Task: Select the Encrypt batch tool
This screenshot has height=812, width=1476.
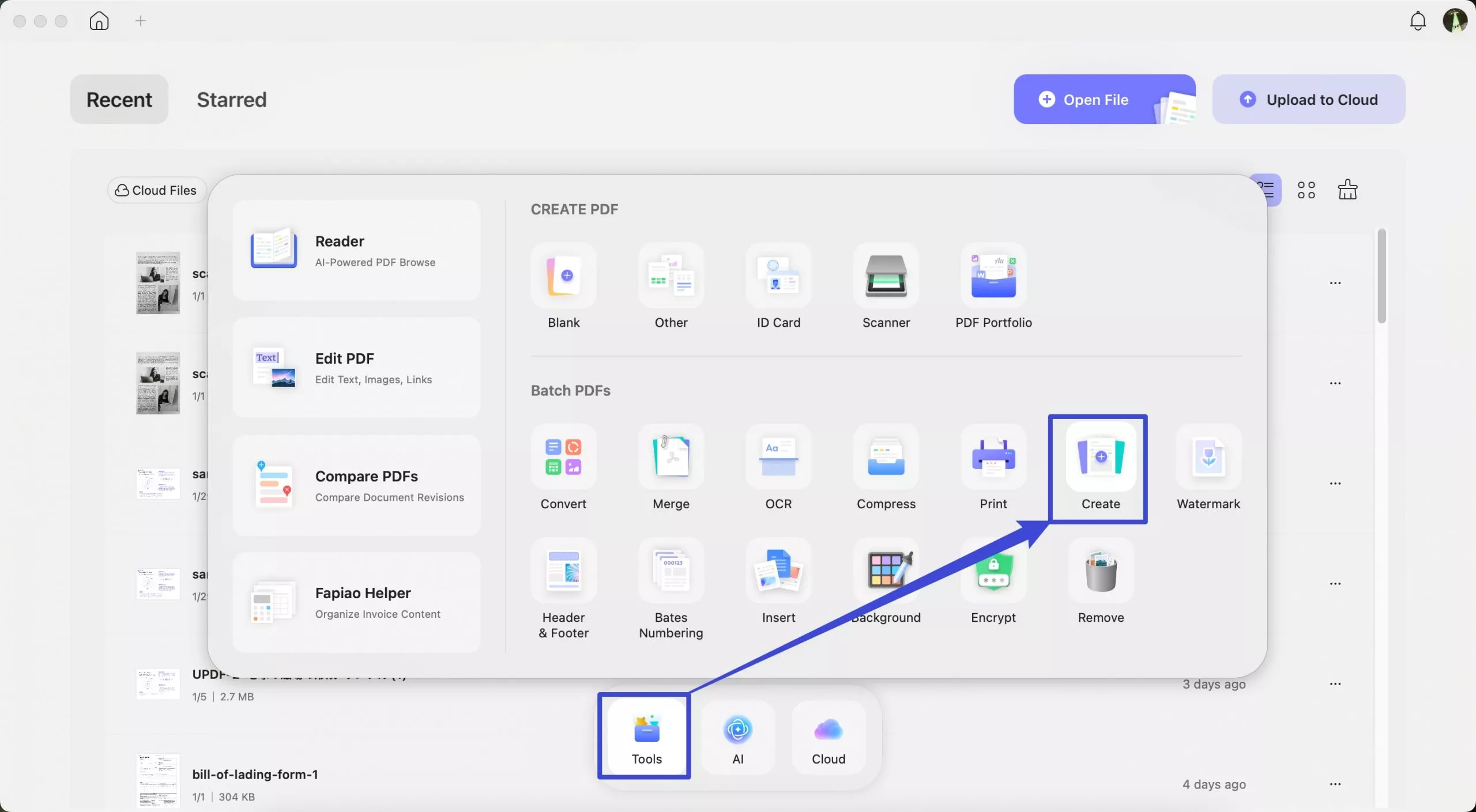Action: pyautogui.click(x=993, y=572)
